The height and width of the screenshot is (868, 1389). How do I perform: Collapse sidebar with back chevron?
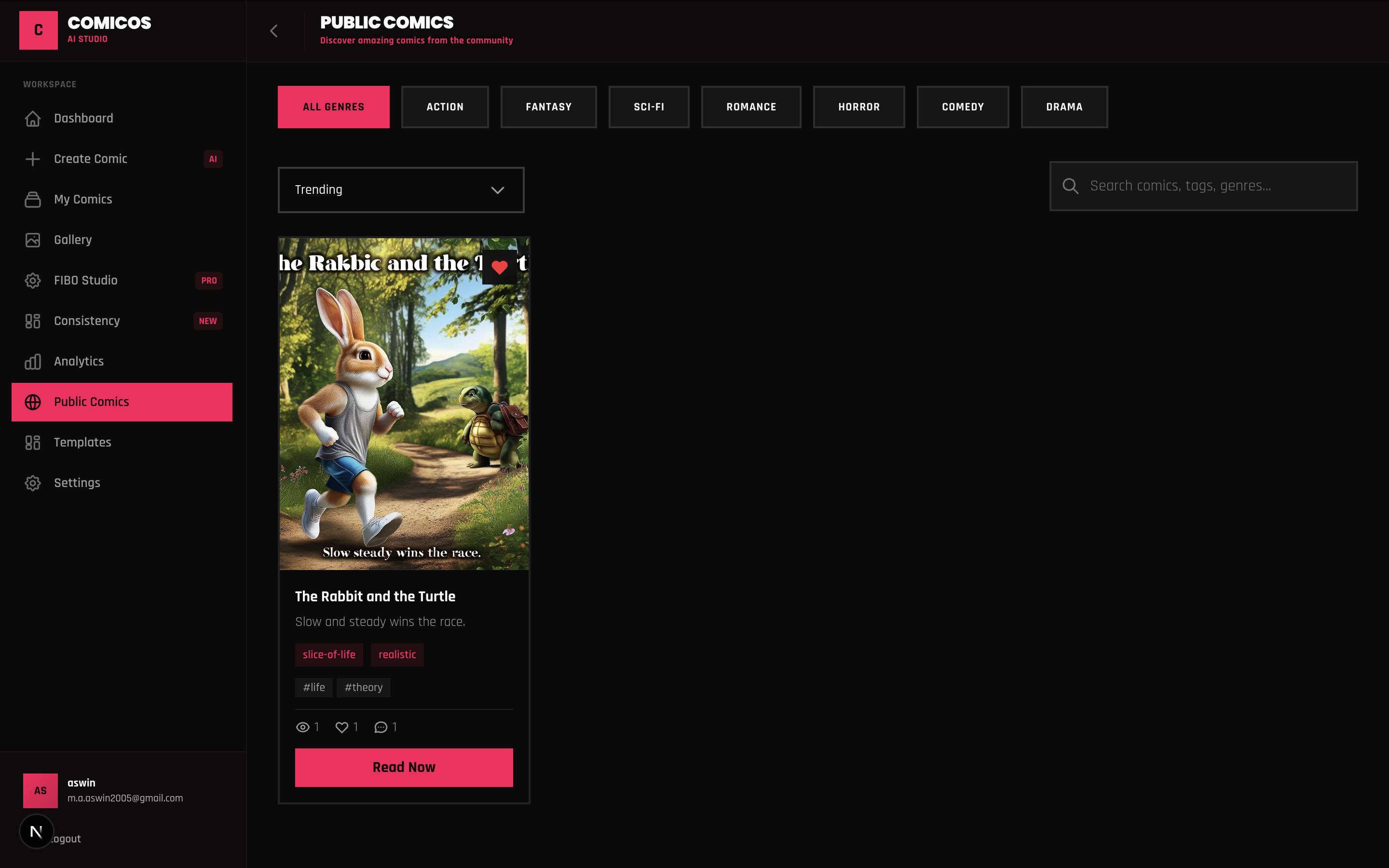[274, 31]
